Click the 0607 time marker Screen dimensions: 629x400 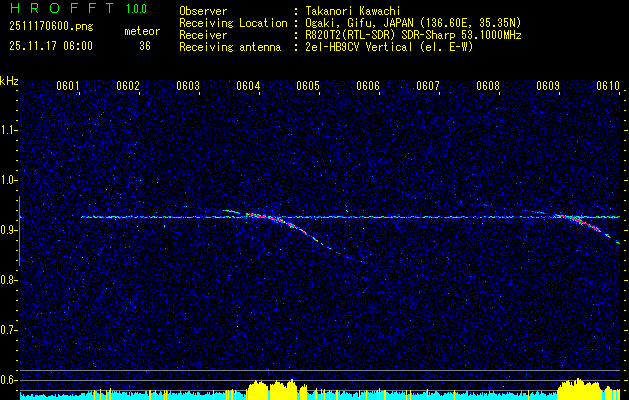click(428, 87)
